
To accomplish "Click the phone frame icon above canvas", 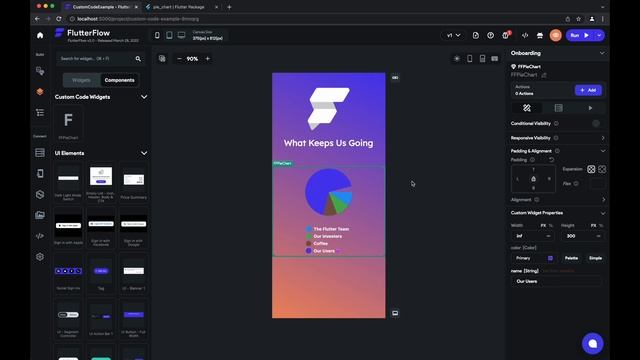I will pyautogui.click(x=470, y=59).
